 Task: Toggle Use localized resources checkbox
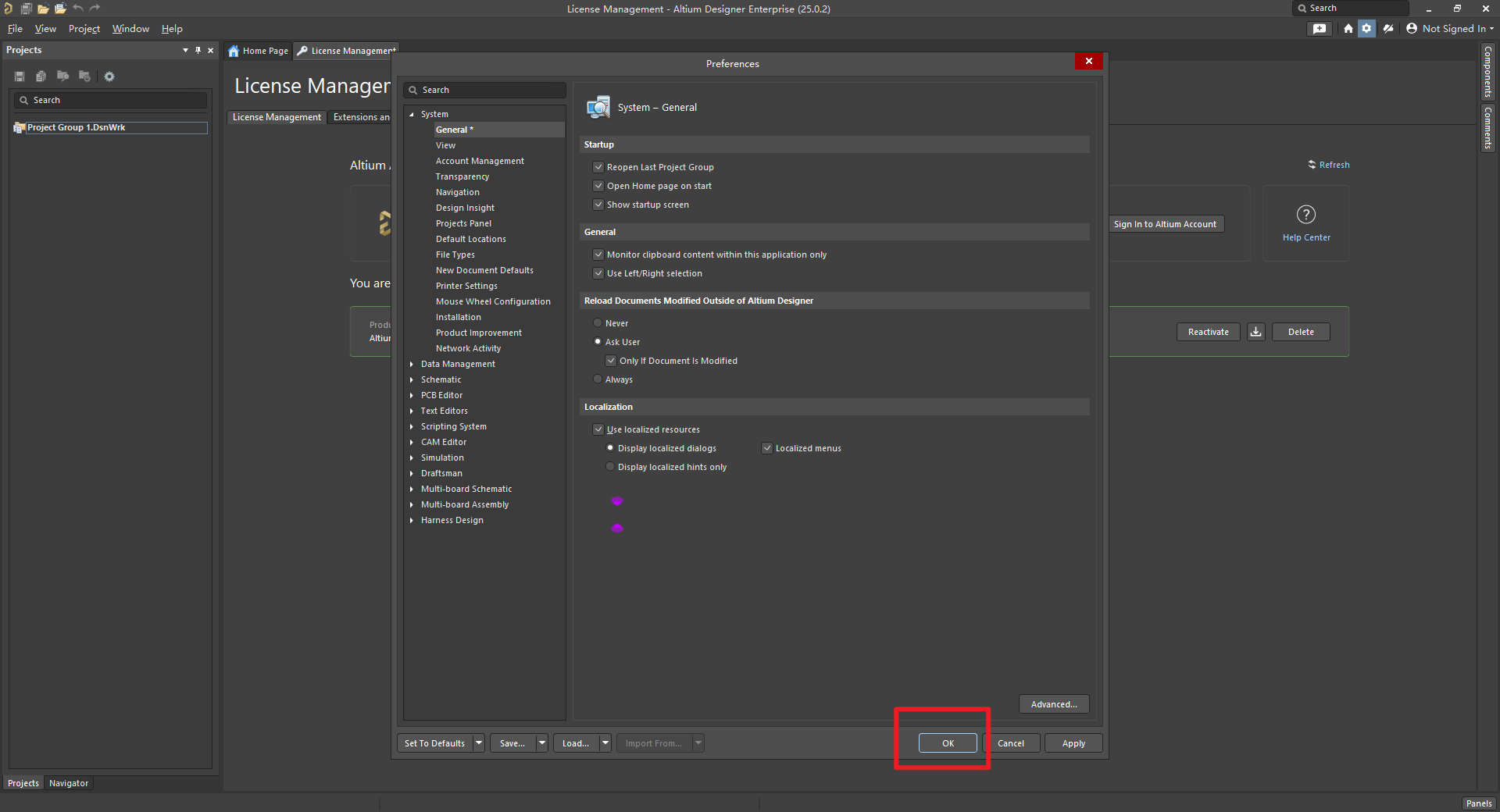(598, 429)
